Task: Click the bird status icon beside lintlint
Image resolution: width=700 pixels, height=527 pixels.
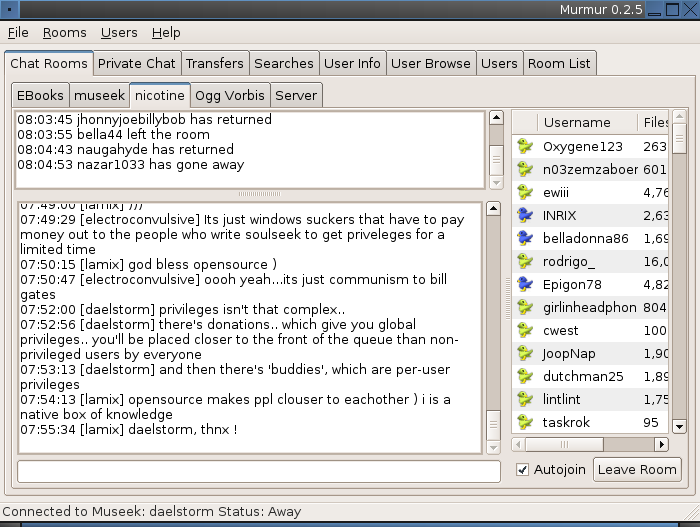Action: 525,399
